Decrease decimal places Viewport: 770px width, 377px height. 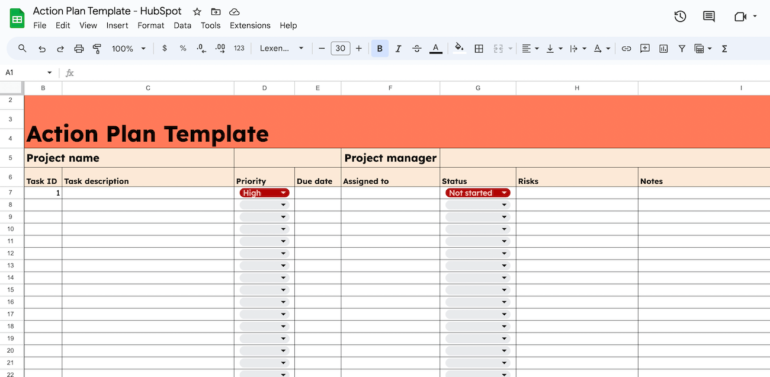pos(201,49)
